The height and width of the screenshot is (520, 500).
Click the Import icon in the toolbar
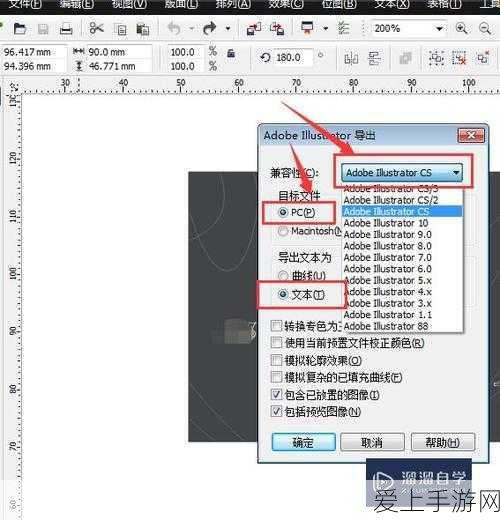(x=254, y=29)
